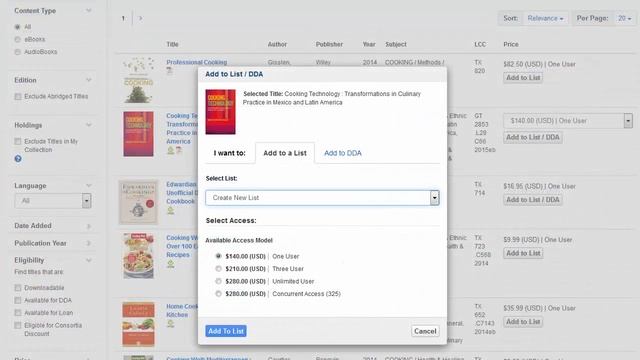The width and height of the screenshot is (640, 360).
Task: Click the Title column header
Action: click(172, 44)
